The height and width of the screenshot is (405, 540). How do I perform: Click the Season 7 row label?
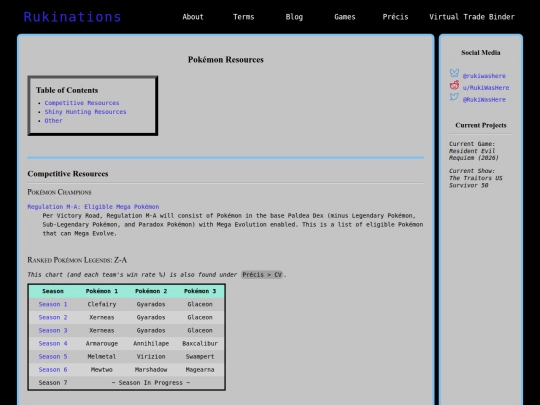[x=53, y=383]
